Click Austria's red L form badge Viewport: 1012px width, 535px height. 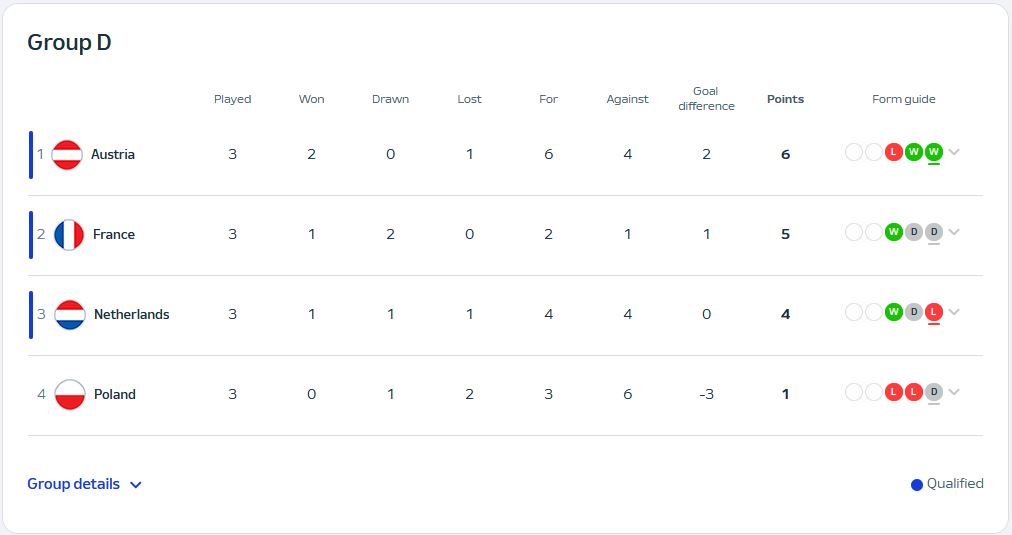pyautogui.click(x=893, y=152)
